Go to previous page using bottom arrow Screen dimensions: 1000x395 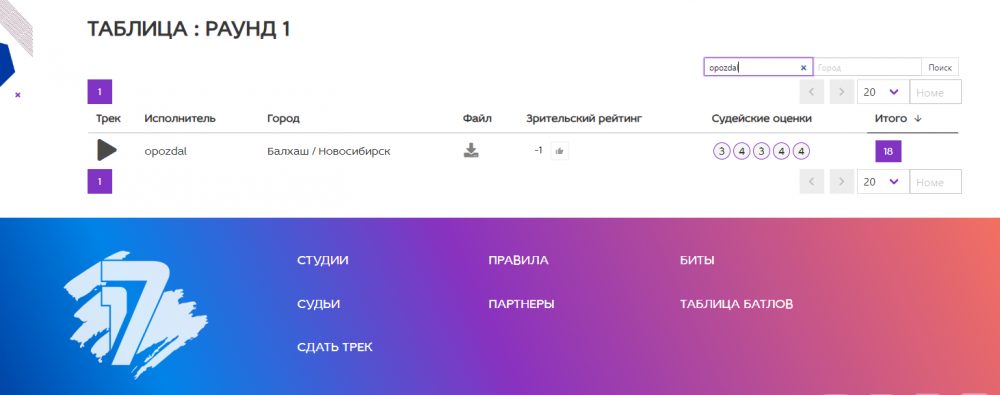(812, 182)
